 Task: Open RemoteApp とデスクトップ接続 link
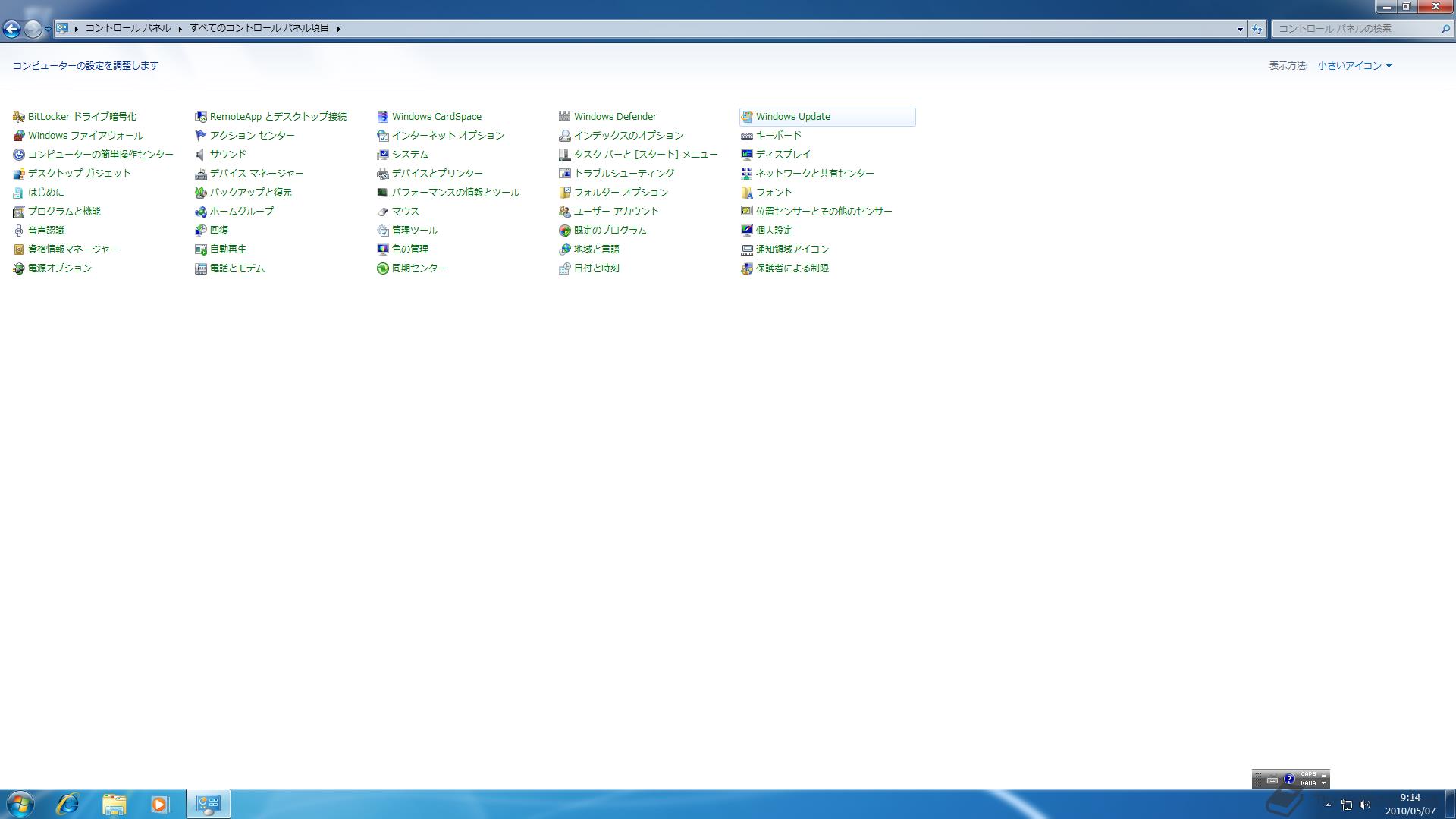[278, 117]
